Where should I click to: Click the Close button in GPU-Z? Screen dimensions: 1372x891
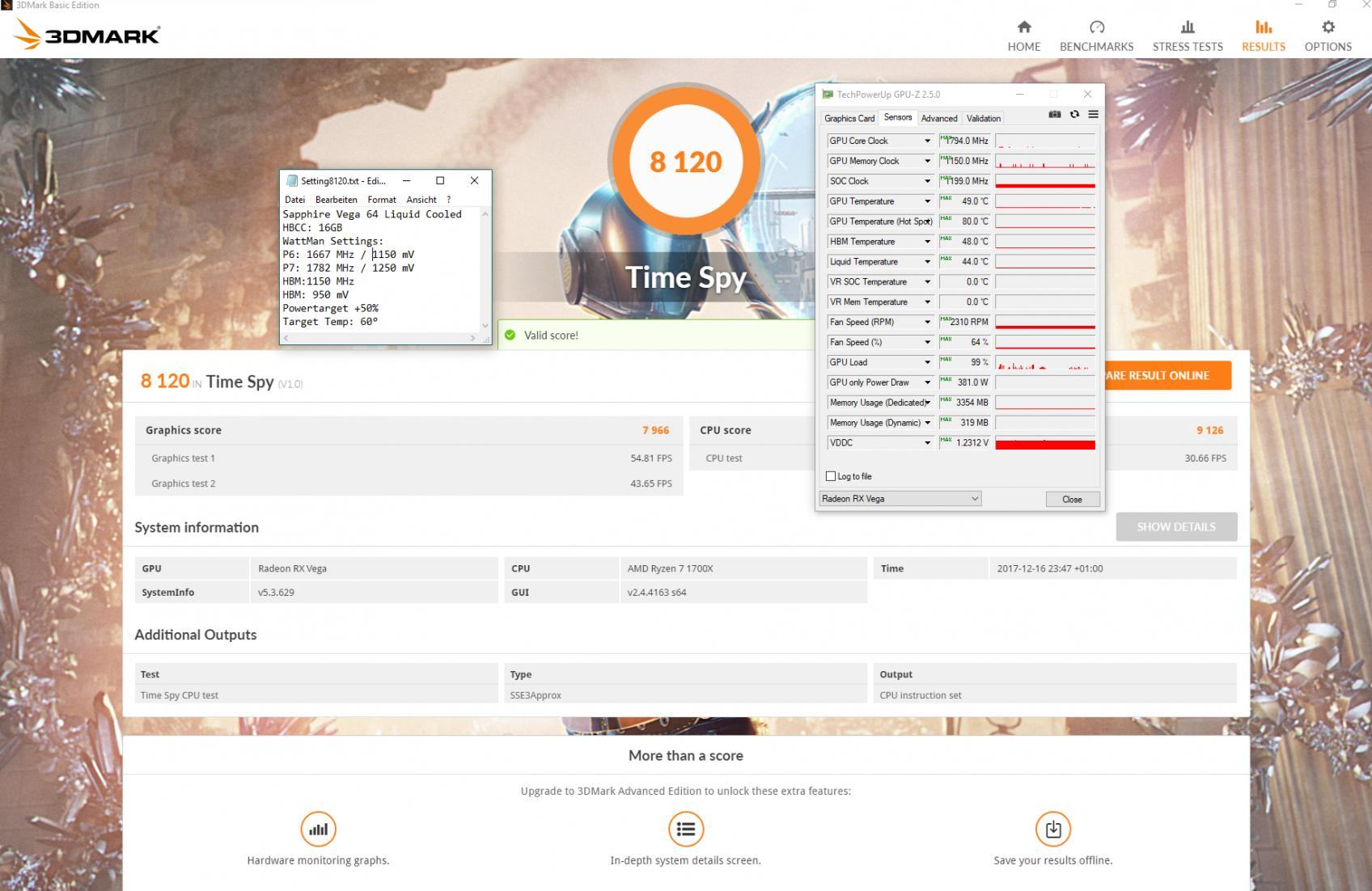click(1072, 499)
